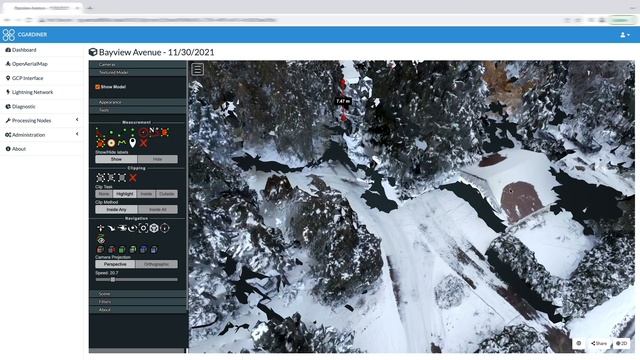Activate Earth controls navigation

click(x=100, y=228)
